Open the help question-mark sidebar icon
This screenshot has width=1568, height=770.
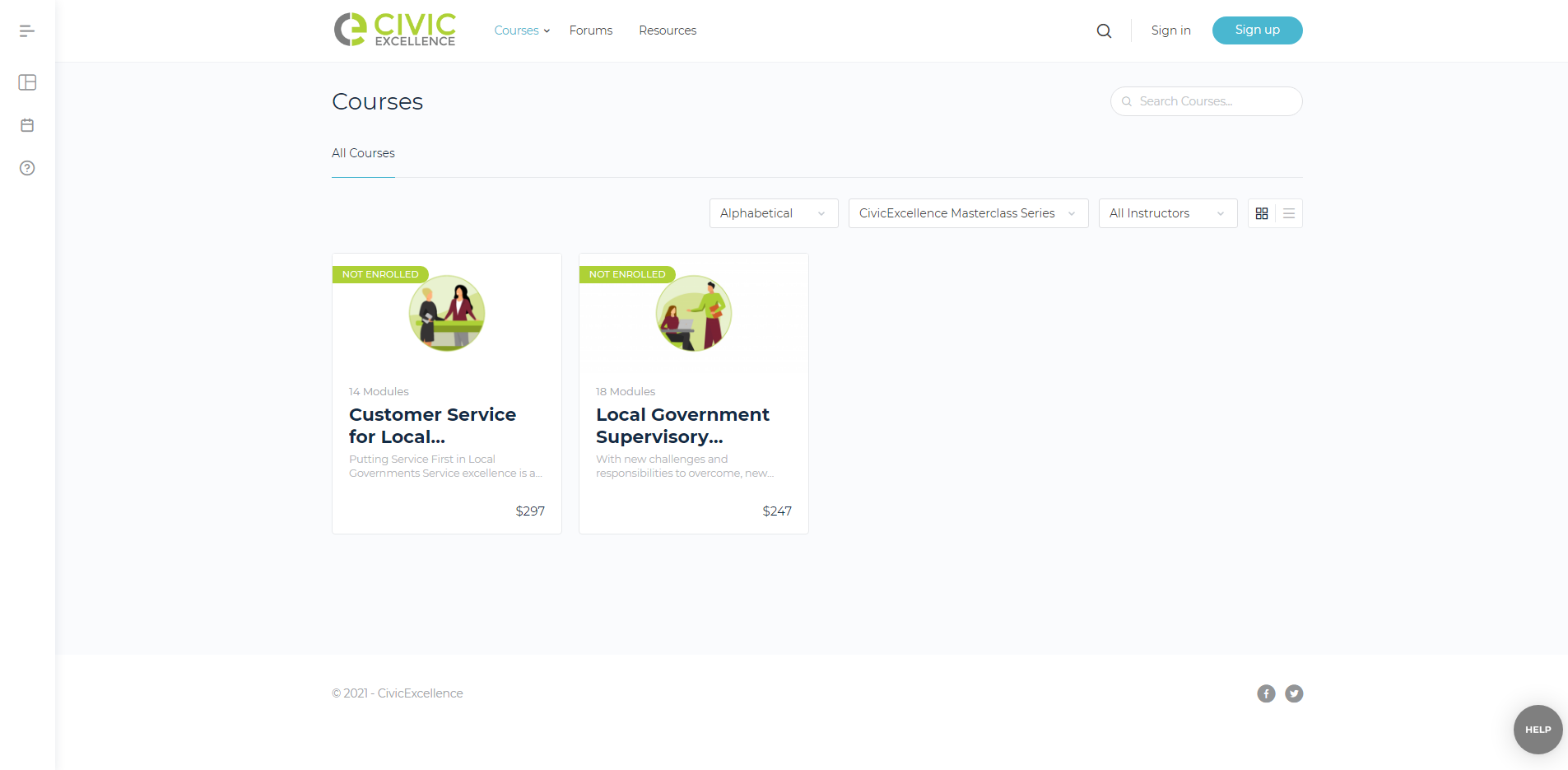(27, 168)
